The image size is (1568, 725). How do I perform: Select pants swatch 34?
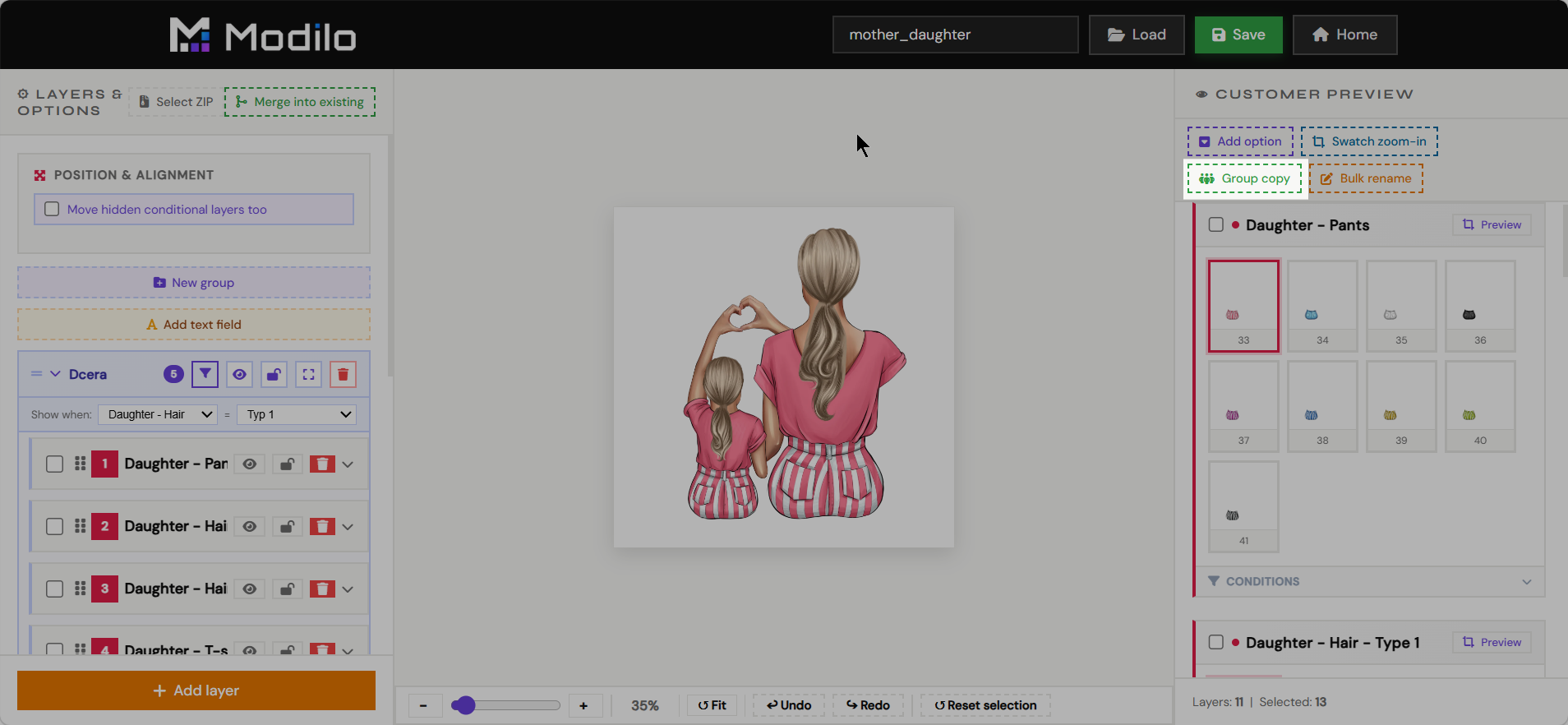(1322, 306)
